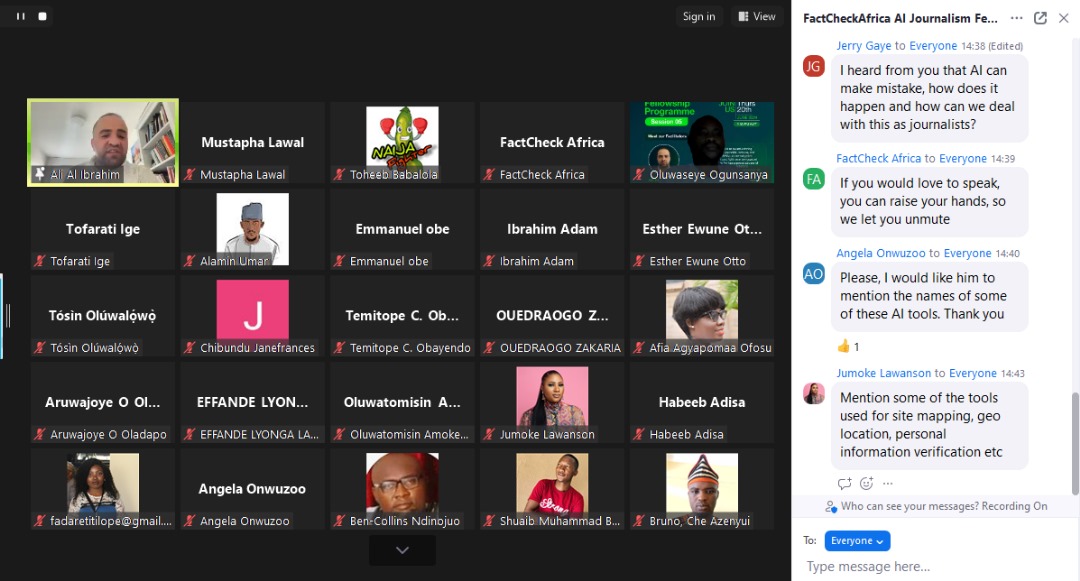Click the collapse handle beside Tósìn Olúwalọ́wọ̀'s tile
The height and width of the screenshot is (581, 1080).
point(8,315)
